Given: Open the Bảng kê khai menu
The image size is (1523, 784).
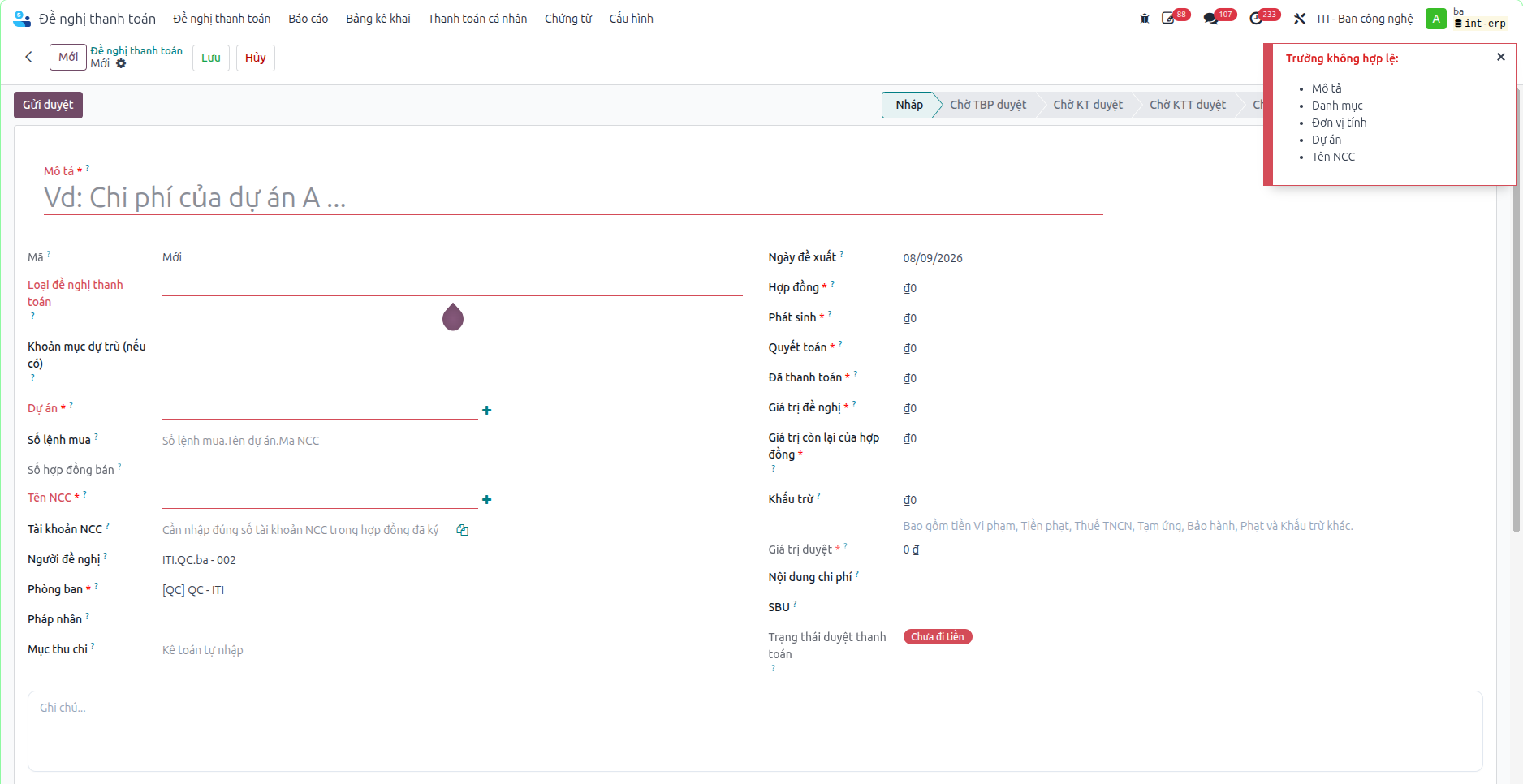Looking at the screenshot, I should click(x=378, y=19).
